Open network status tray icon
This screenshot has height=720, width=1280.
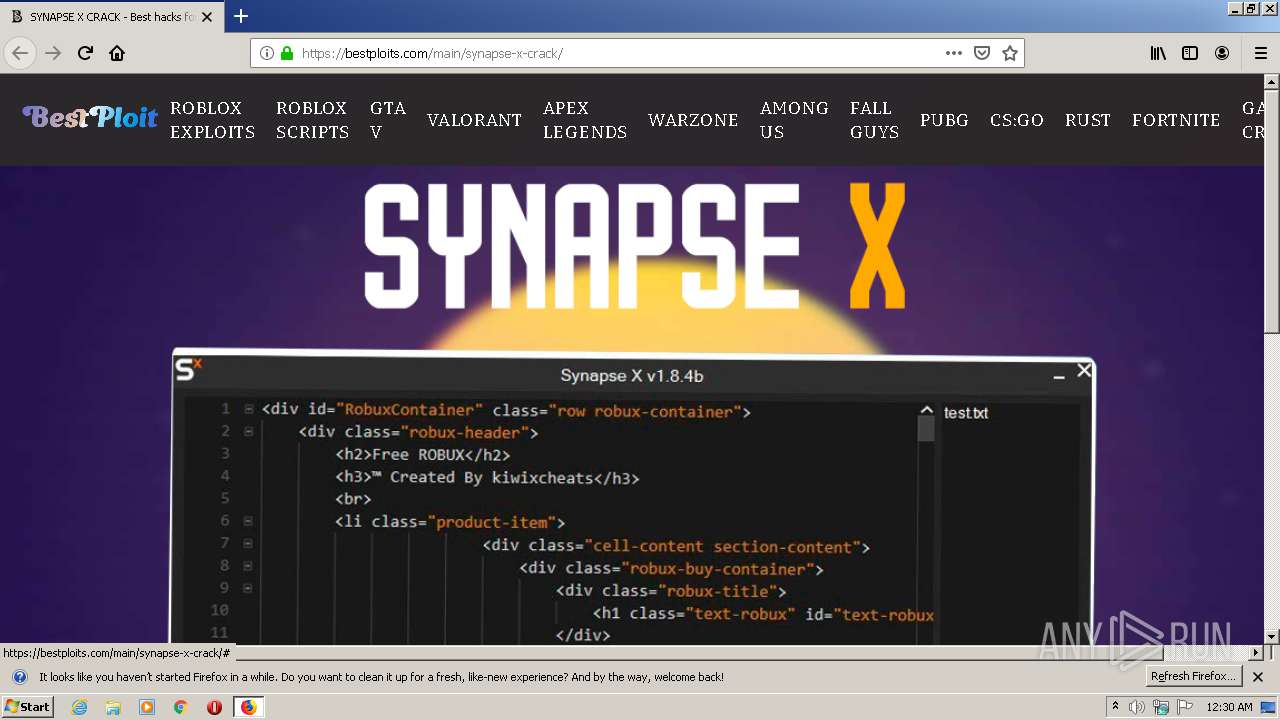[x=1161, y=707]
